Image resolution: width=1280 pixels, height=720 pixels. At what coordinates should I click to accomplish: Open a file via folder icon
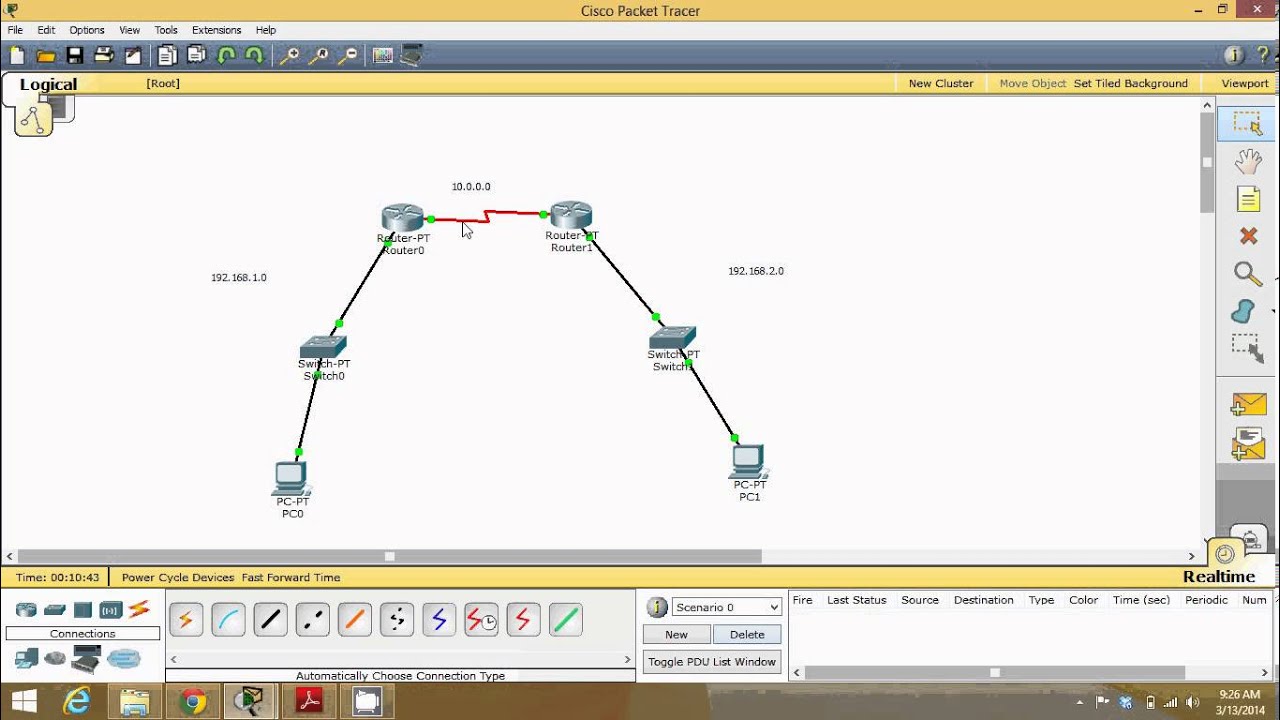[46, 56]
